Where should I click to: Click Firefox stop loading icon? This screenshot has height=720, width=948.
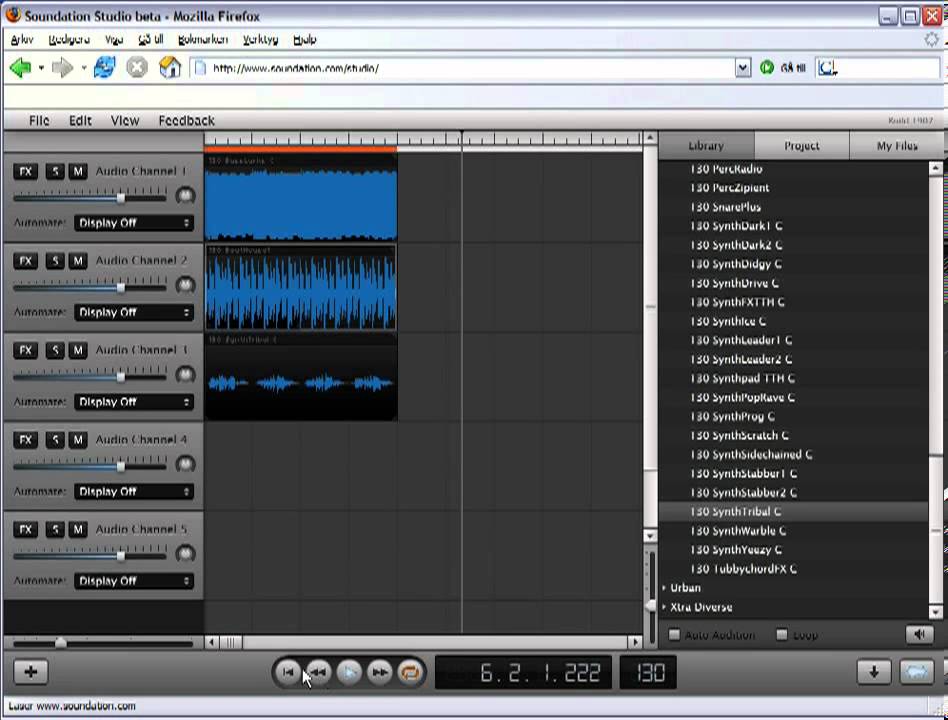137,67
